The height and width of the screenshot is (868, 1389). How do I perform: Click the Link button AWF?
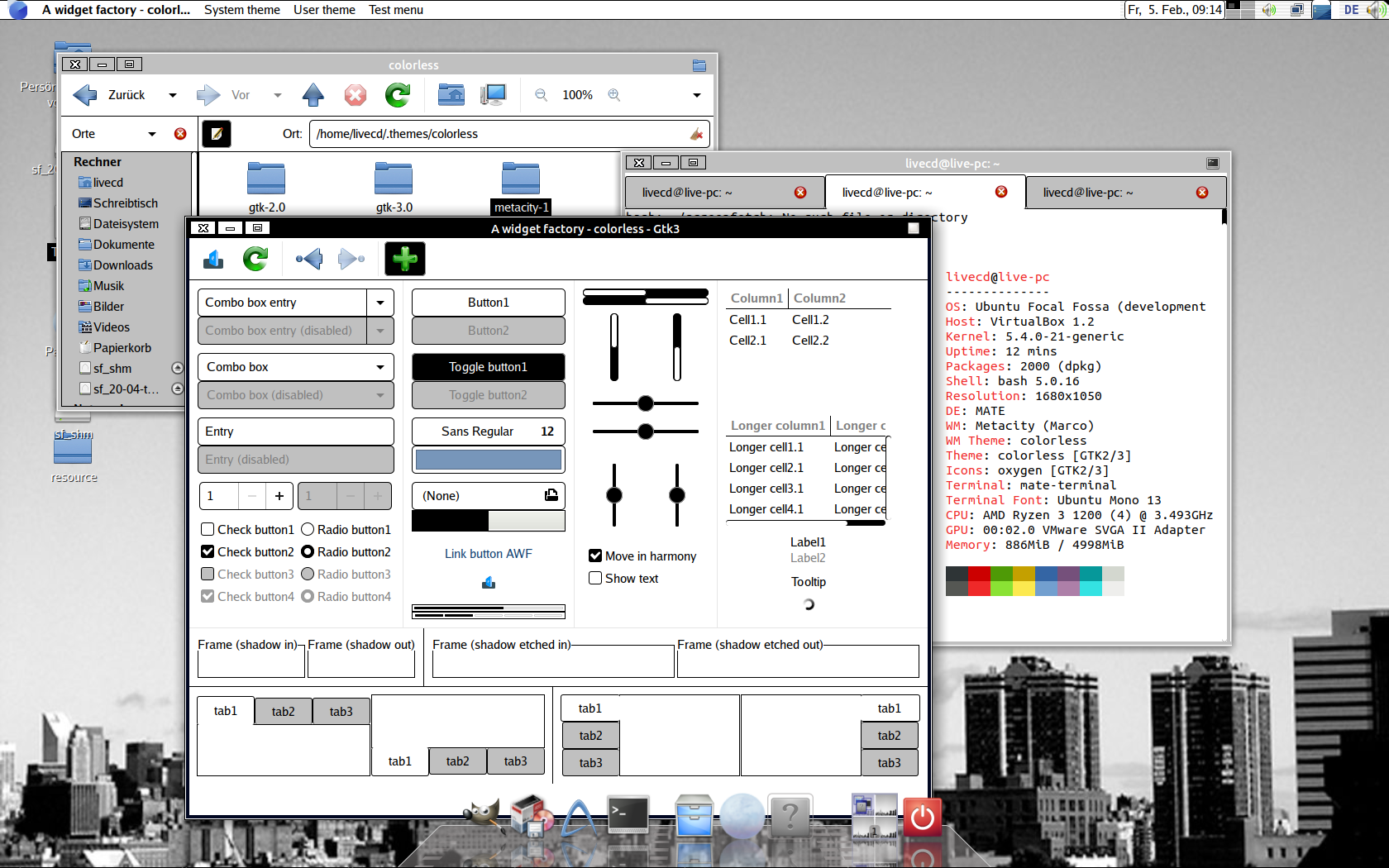click(488, 554)
